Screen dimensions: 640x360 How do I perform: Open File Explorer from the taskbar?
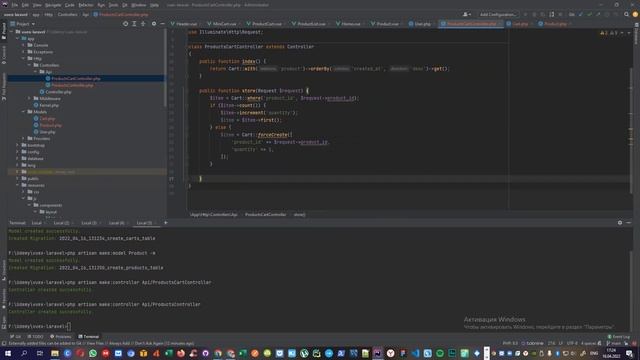(55, 353)
